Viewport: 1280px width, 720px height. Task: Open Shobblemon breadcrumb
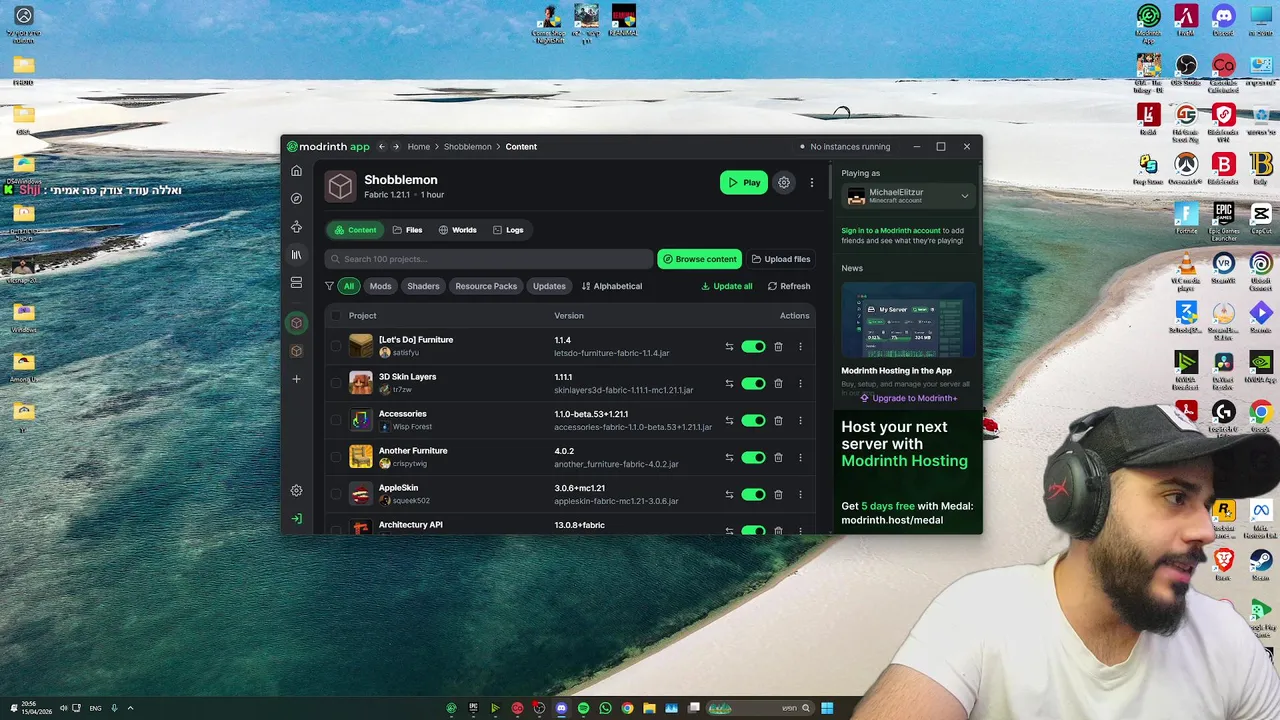click(468, 147)
